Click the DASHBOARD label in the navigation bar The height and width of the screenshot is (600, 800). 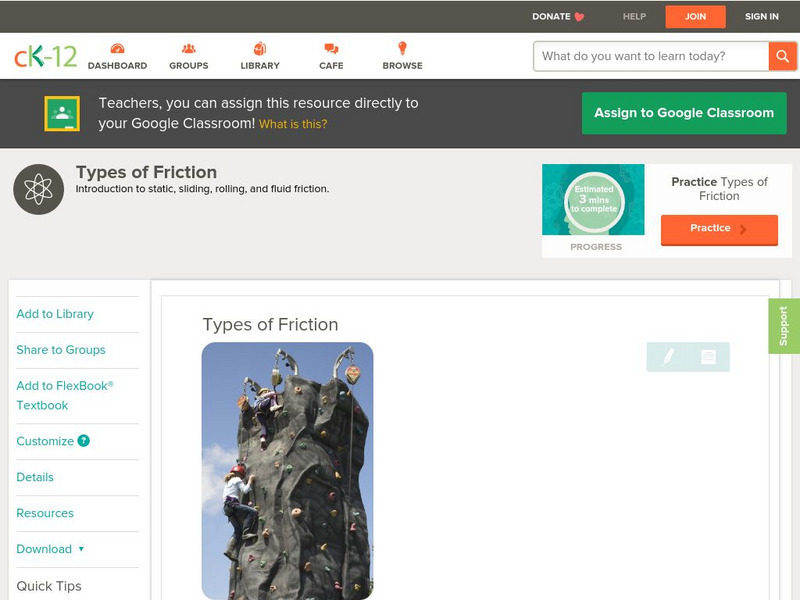[117, 66]
